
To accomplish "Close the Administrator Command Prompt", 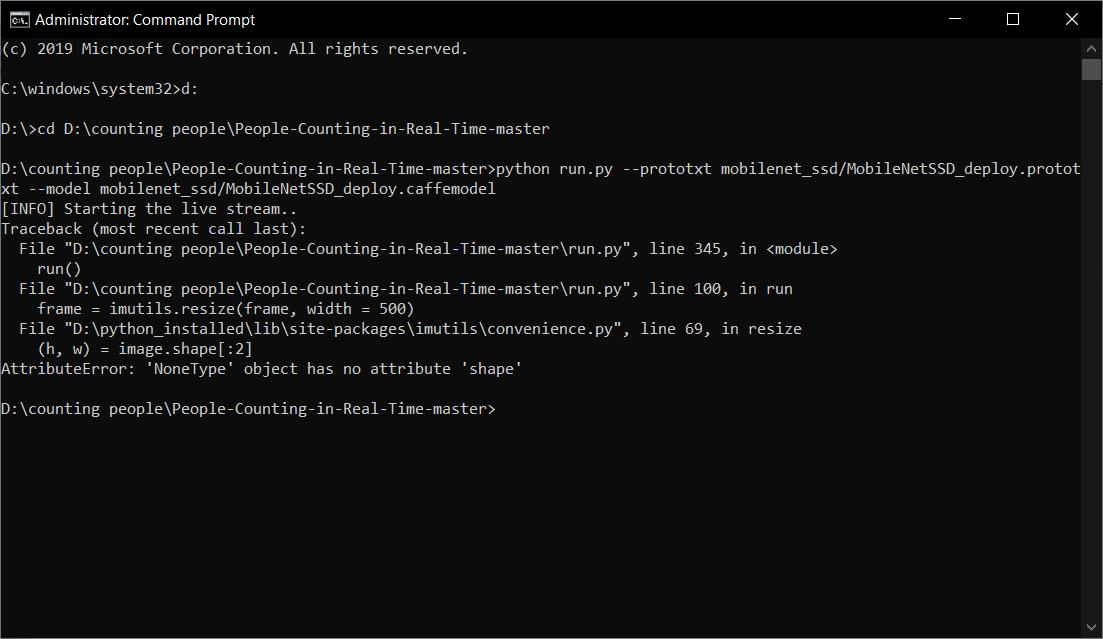I will point(1071,19).
